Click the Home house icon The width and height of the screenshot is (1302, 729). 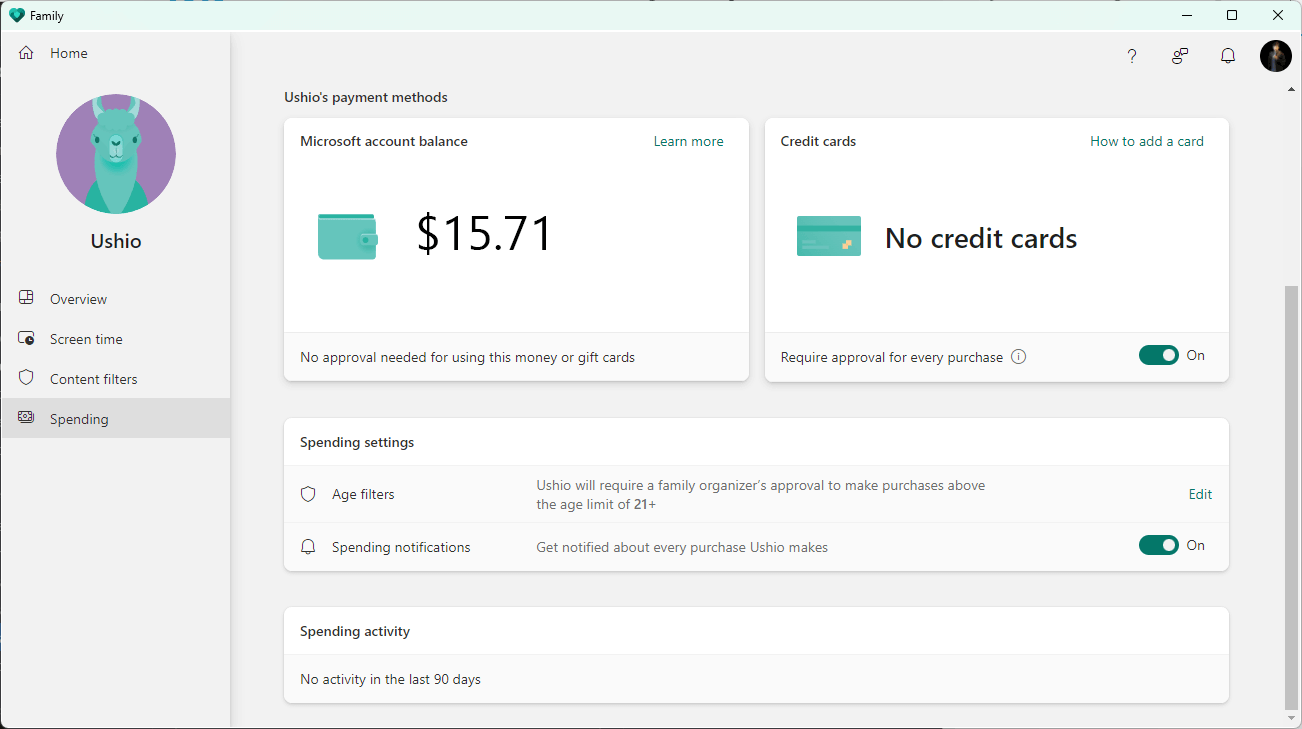pos(26,53)
